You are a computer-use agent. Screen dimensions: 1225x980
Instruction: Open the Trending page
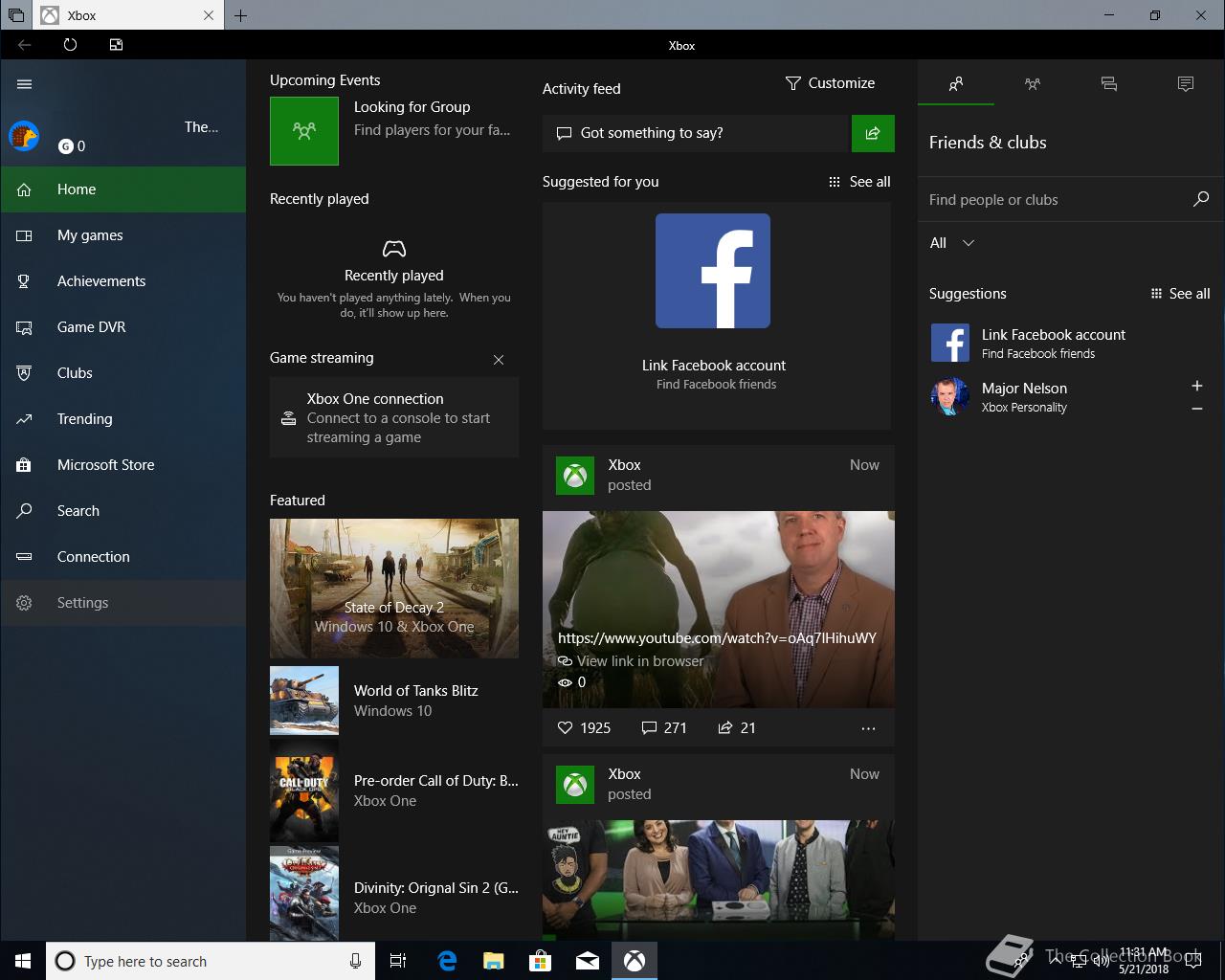point(123,419)
